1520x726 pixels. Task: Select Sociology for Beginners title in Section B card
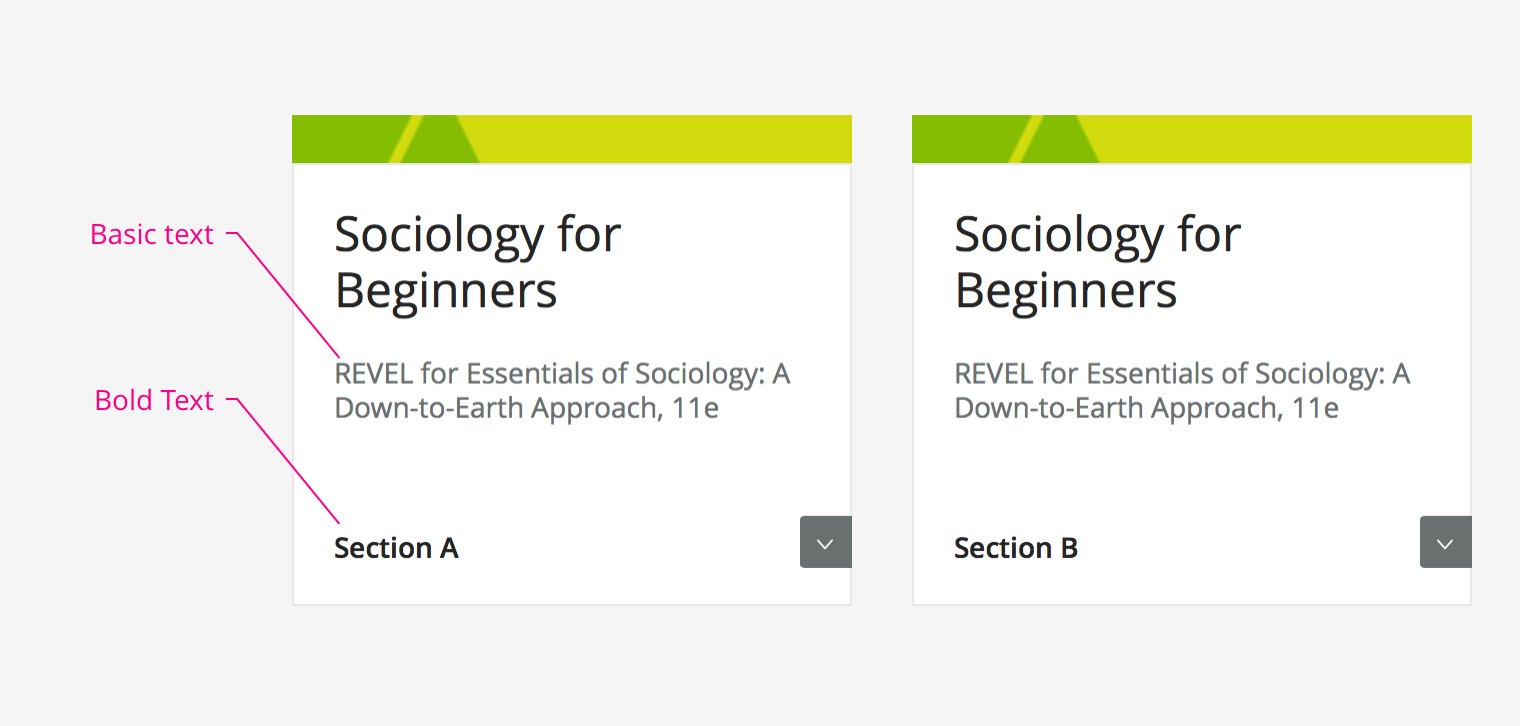coord(1097,262)
